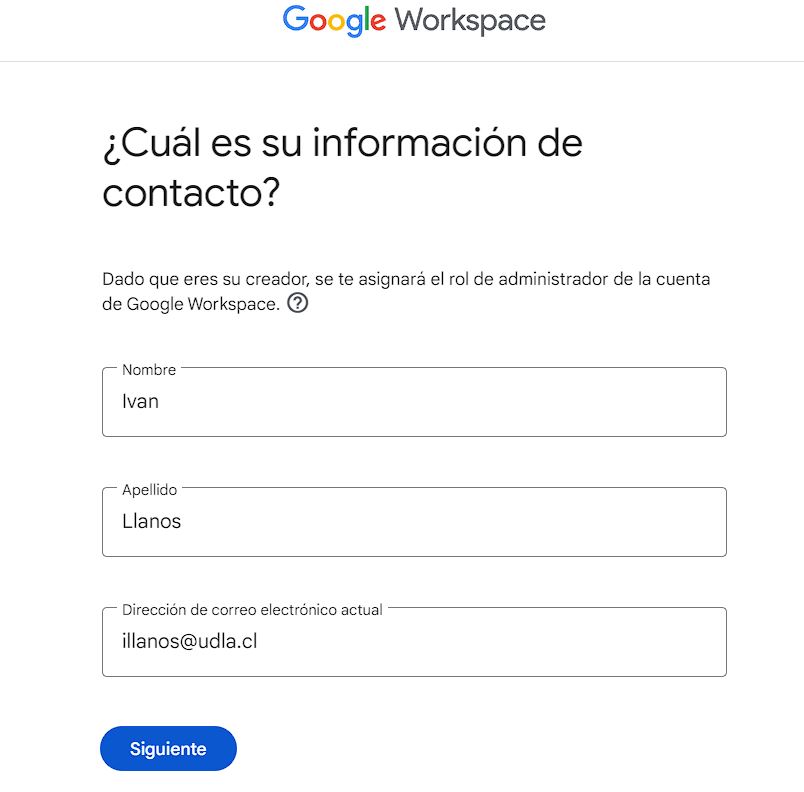
Task: Click the Siguiente button
Action: pos(168,748)
